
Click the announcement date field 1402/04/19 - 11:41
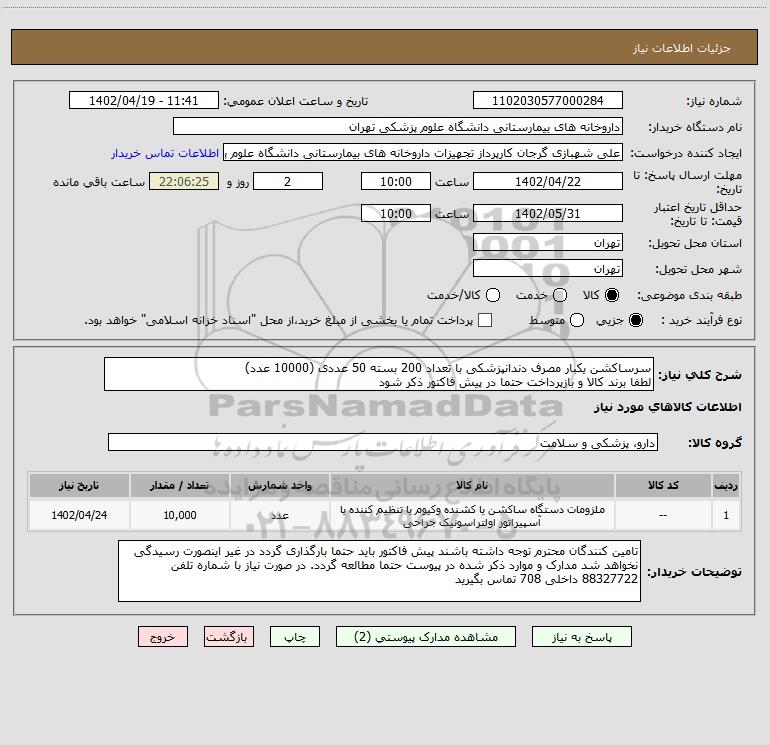pyautogui.click(x=143, y=101)
